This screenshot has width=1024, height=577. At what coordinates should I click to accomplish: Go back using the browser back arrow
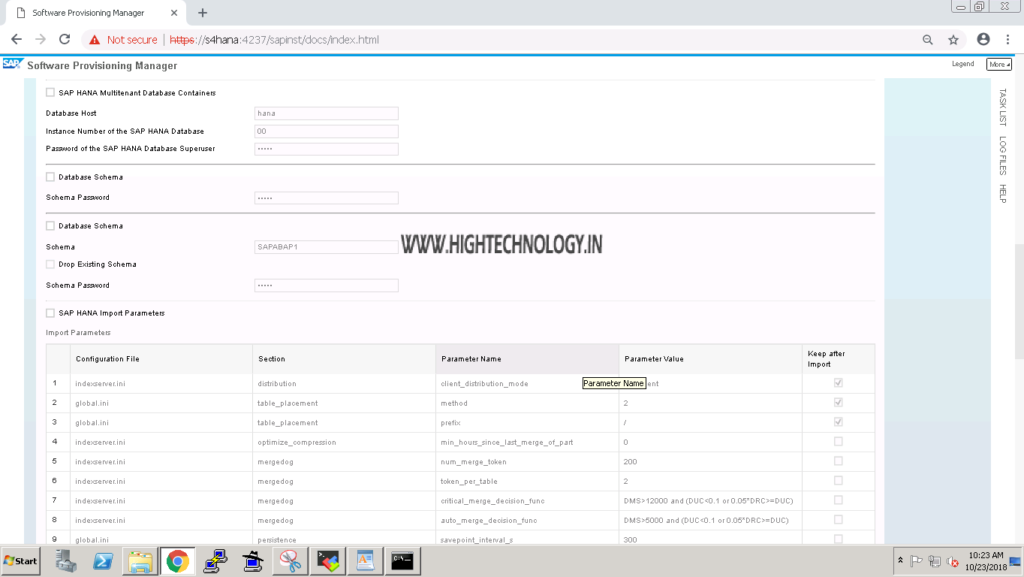pos(16,40)
